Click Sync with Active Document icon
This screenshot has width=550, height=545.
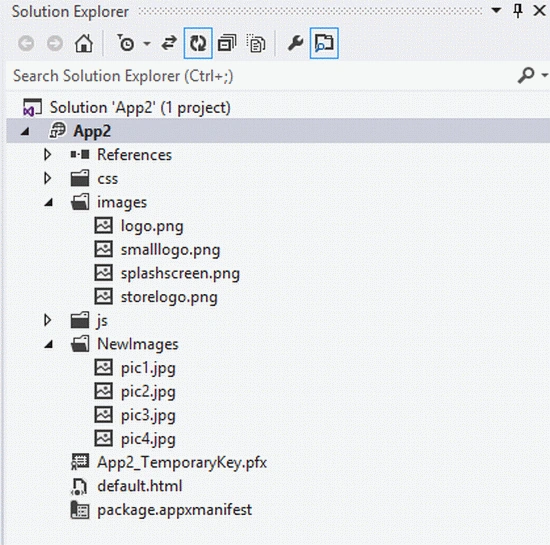(x=169, y=43)
